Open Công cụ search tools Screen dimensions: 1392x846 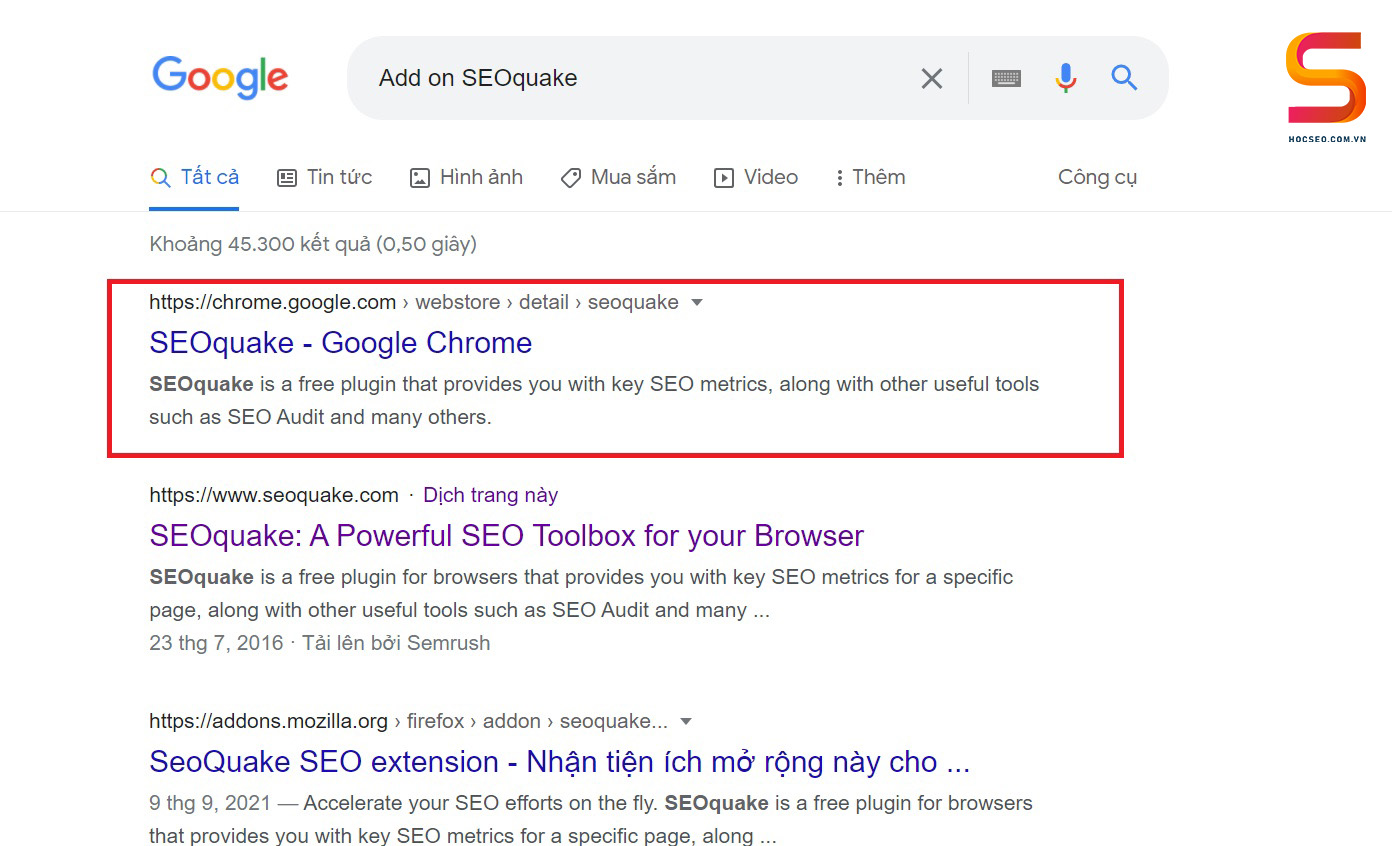1097,177
